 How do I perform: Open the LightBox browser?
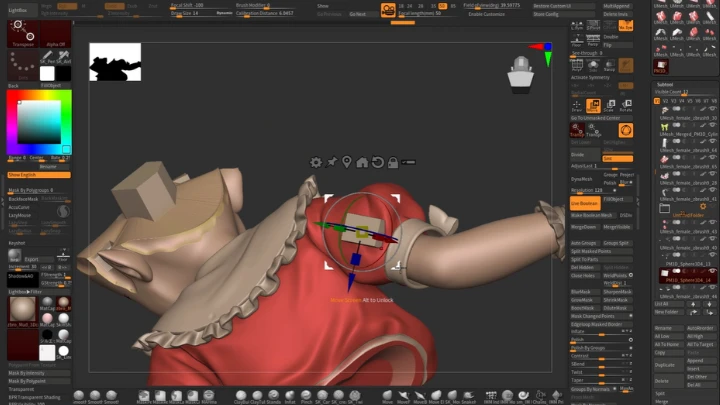(18, 10)
